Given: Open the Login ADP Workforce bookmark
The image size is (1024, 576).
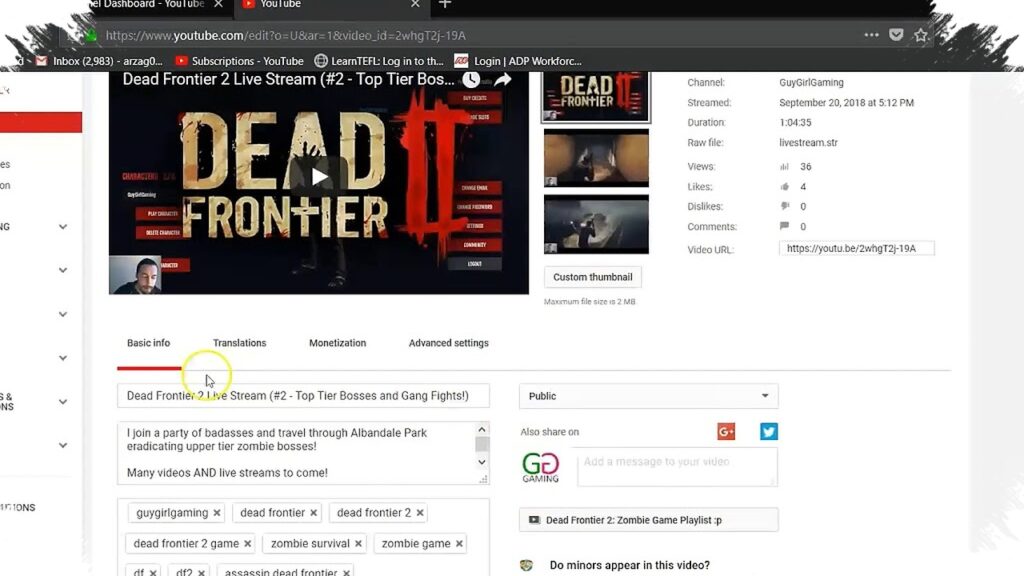Looking at the screenshot, I should coord(518,61).
